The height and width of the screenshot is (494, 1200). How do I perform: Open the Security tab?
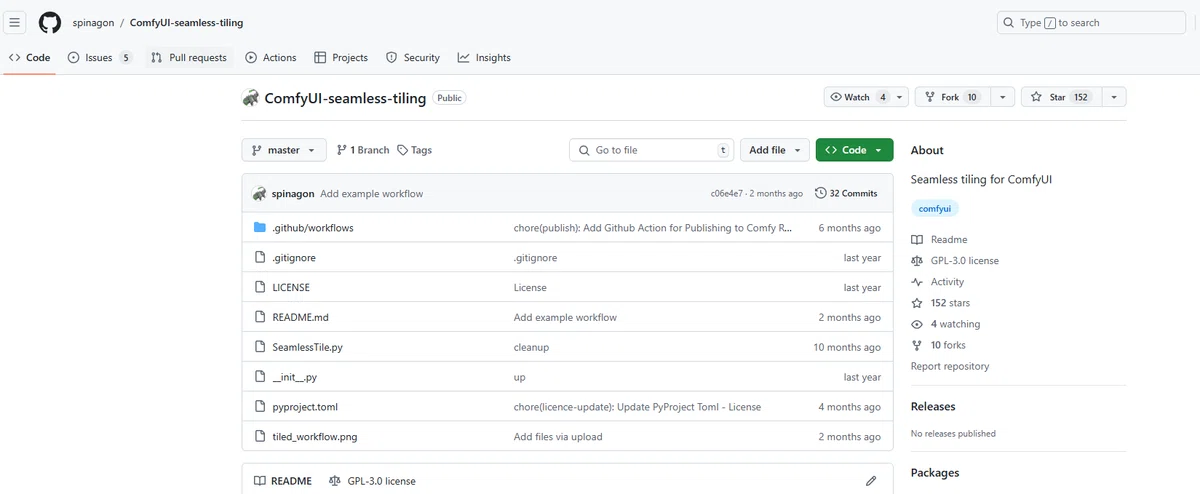[413, 57]
